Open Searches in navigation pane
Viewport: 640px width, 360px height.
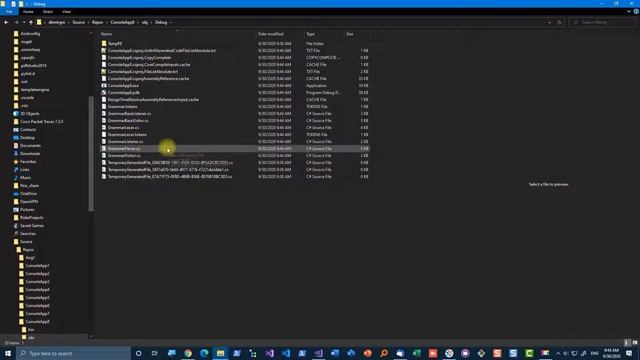28,233
